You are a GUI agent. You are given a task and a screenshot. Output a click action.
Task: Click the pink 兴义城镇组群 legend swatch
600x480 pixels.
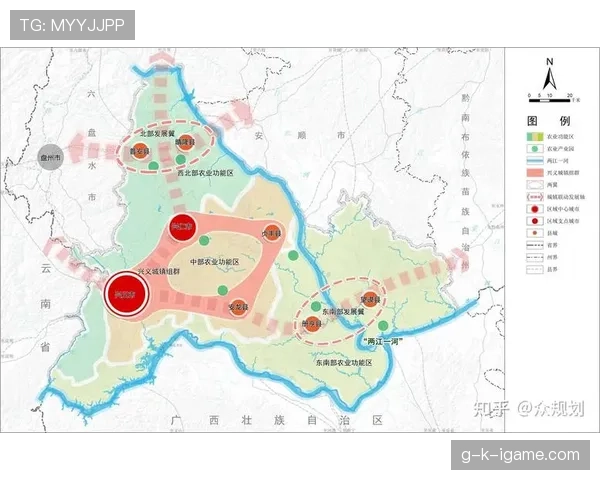[534, 171]
